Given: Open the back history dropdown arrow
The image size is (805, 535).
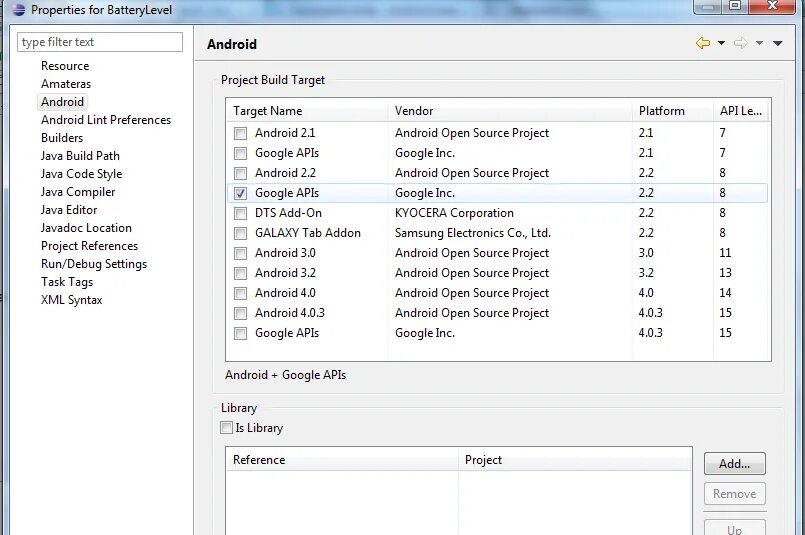Looking at the screenshot, I should coord(721,43).
